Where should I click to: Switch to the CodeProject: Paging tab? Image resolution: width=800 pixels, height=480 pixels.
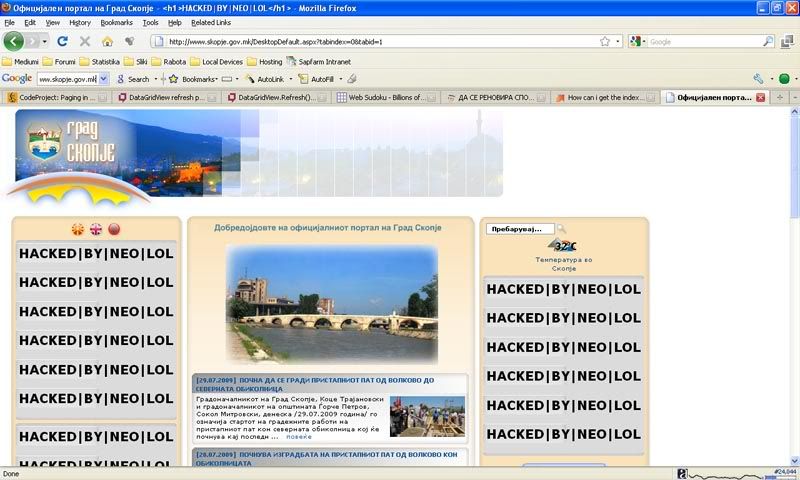(x=57, y=97)
